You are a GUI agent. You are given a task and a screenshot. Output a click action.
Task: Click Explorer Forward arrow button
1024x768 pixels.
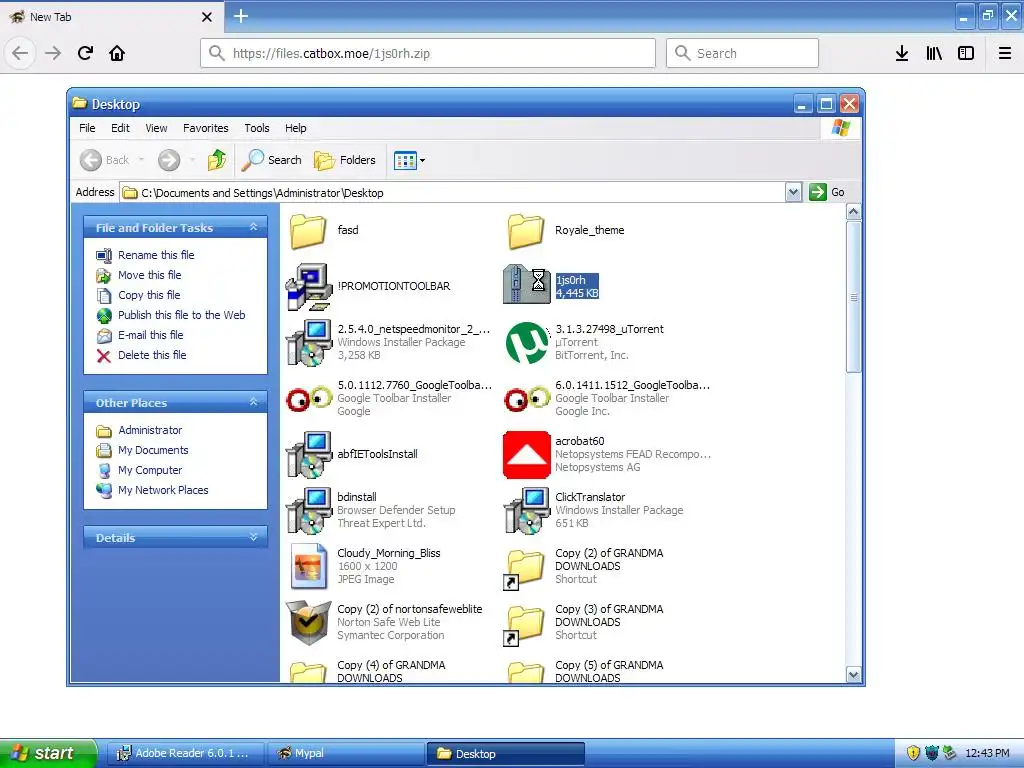coord(168,160)
